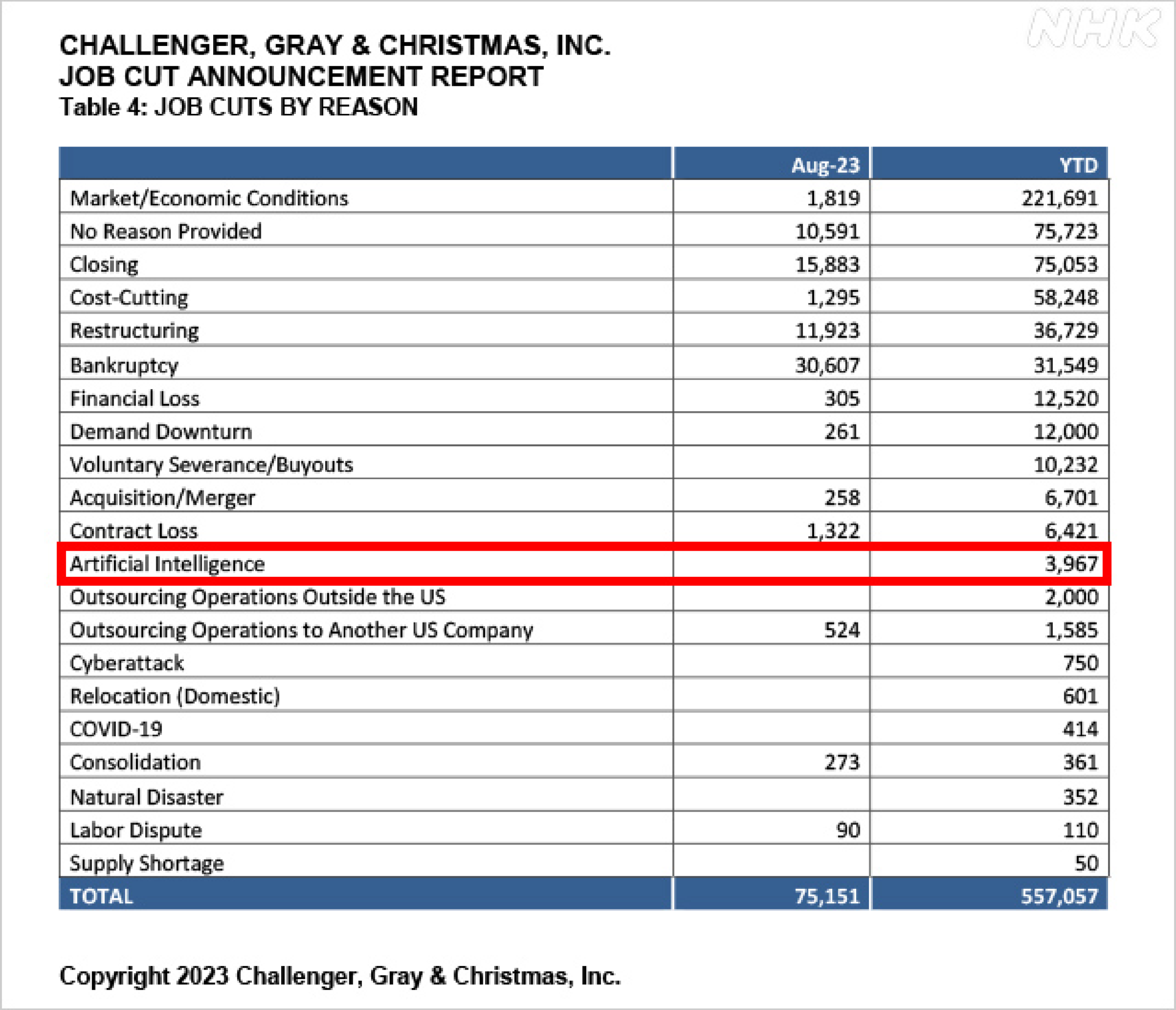1176x1010 pixels.
Task: Click the Job Cut Announcement Report heading
Action: (301, 76)
